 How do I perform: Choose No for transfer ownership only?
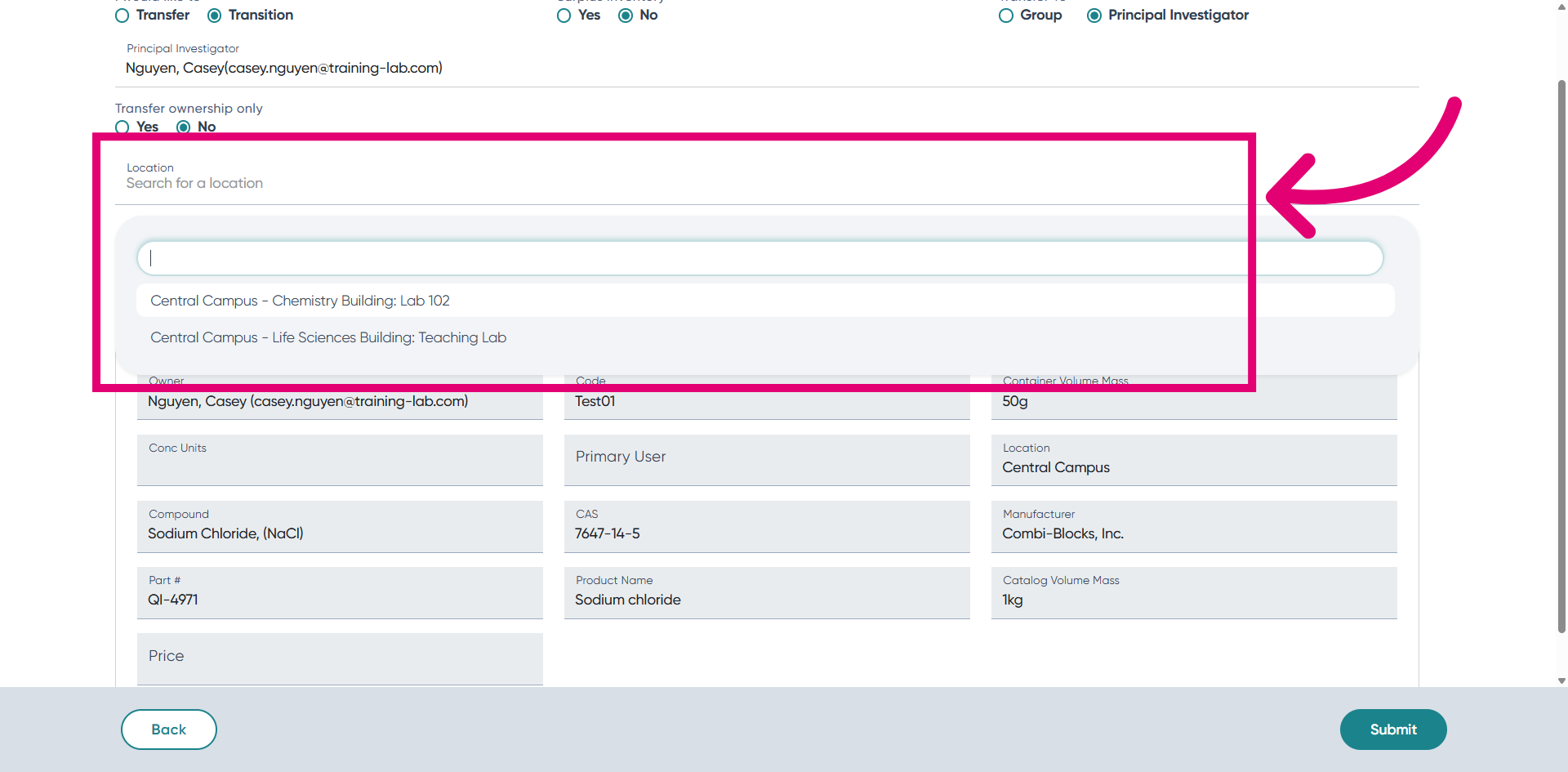click(184, 127)
